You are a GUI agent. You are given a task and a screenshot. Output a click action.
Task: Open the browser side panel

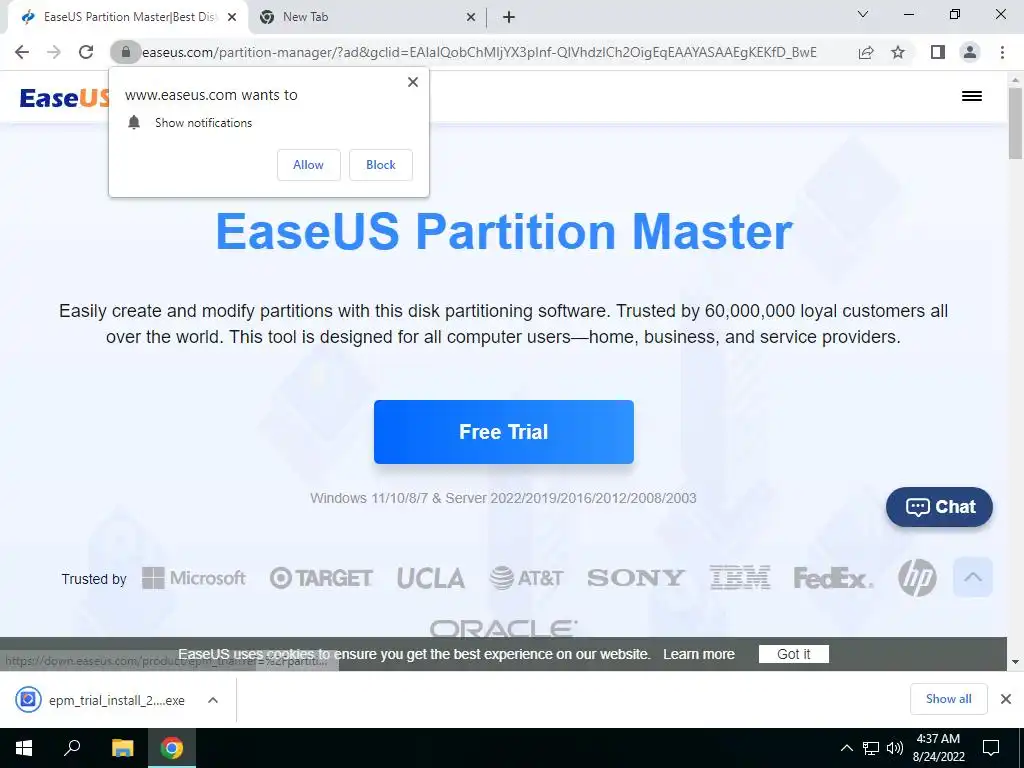tap(938, 52)
